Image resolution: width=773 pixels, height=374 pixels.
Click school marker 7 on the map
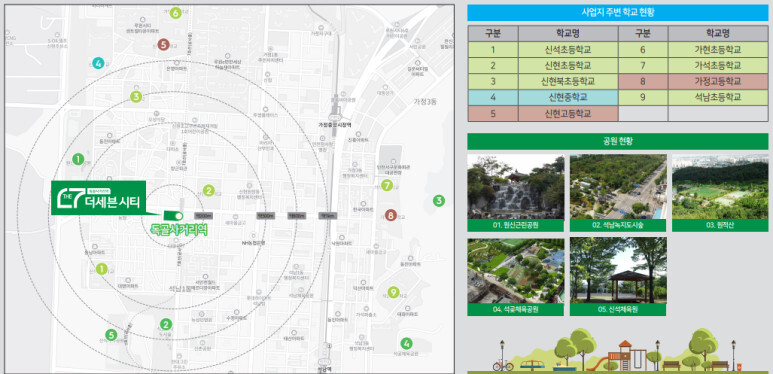tap(387, 186)
